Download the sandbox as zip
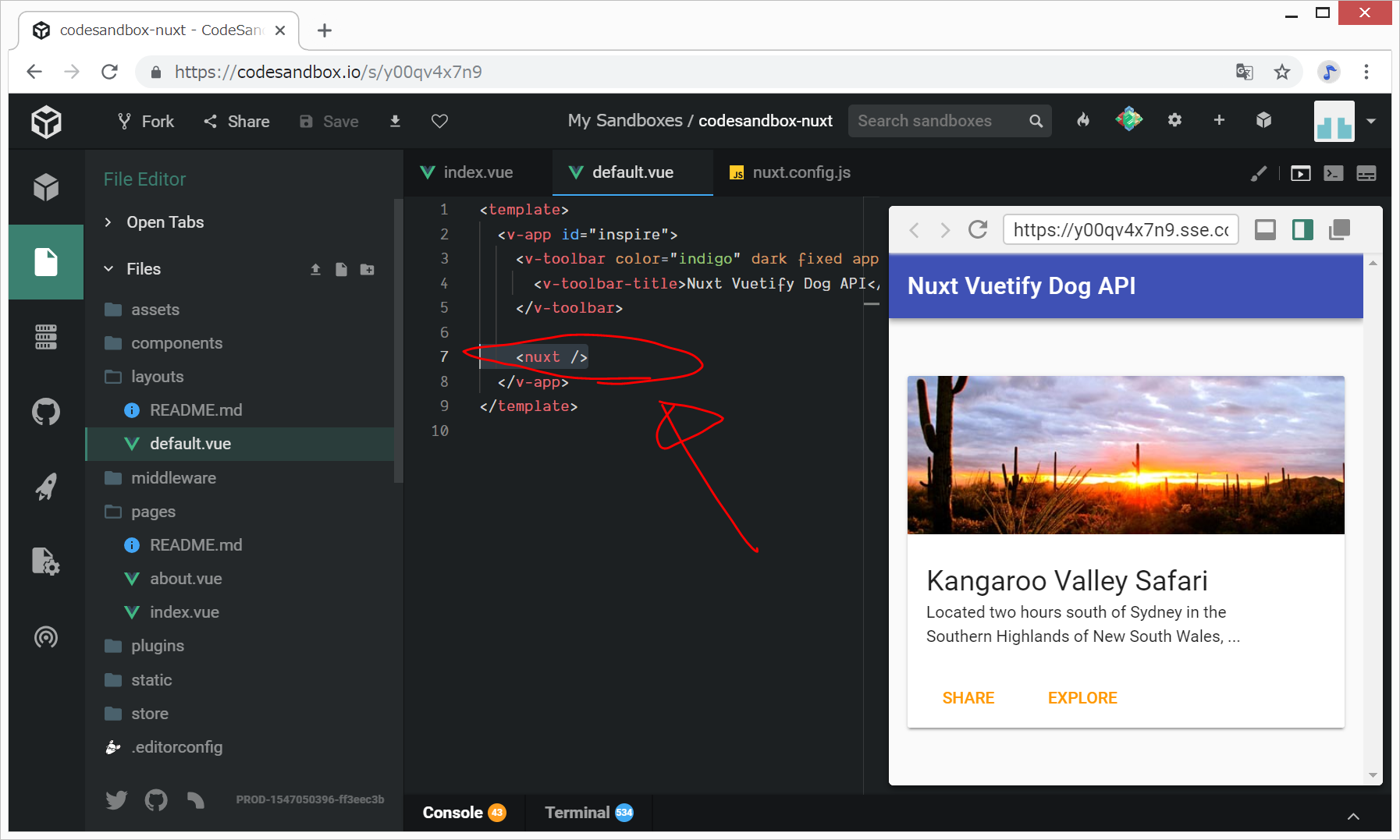This screenshot has height=840, width=1400. [395, 121]
